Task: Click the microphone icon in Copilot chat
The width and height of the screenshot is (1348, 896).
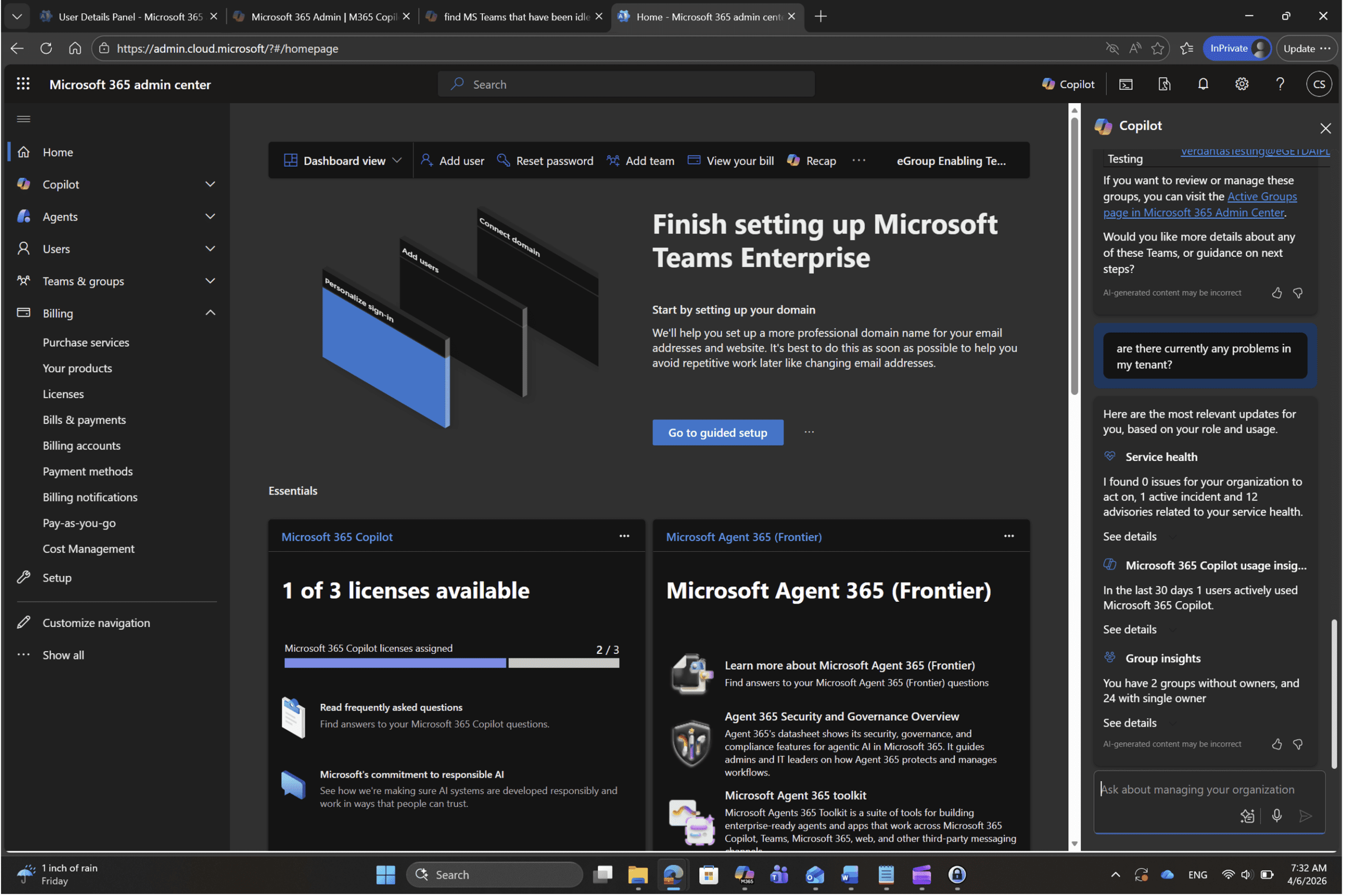Action: point(1276,816)
